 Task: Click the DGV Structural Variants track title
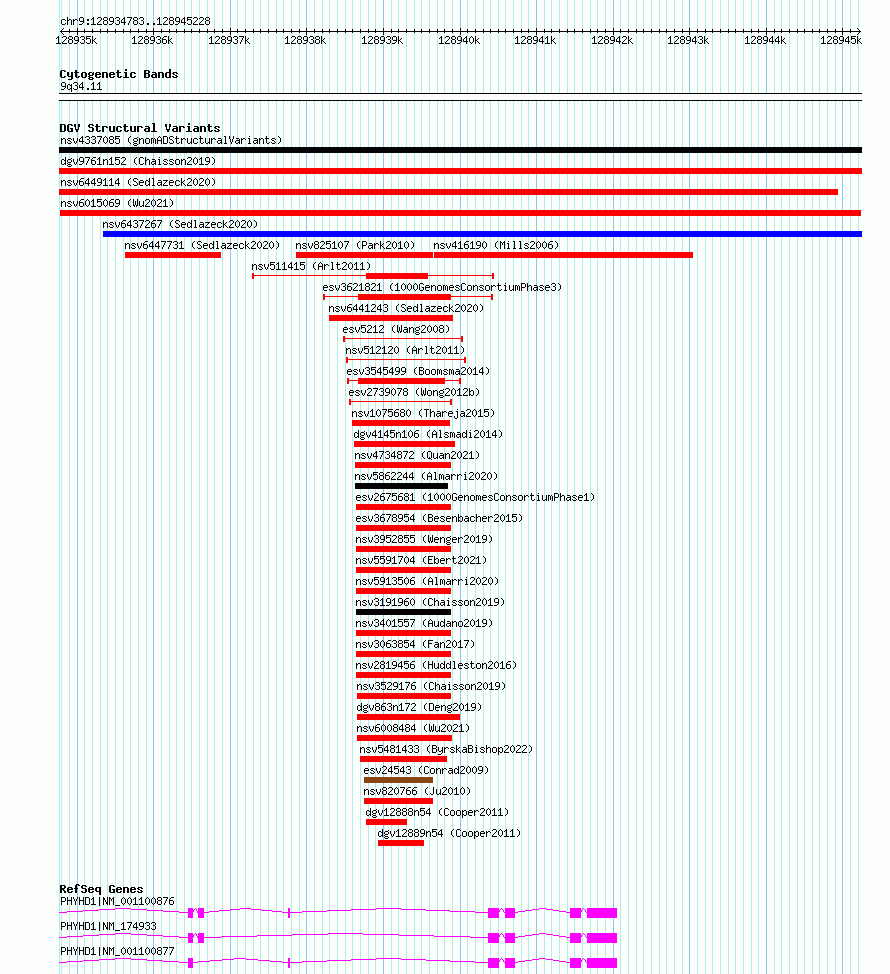pos(140,128)
